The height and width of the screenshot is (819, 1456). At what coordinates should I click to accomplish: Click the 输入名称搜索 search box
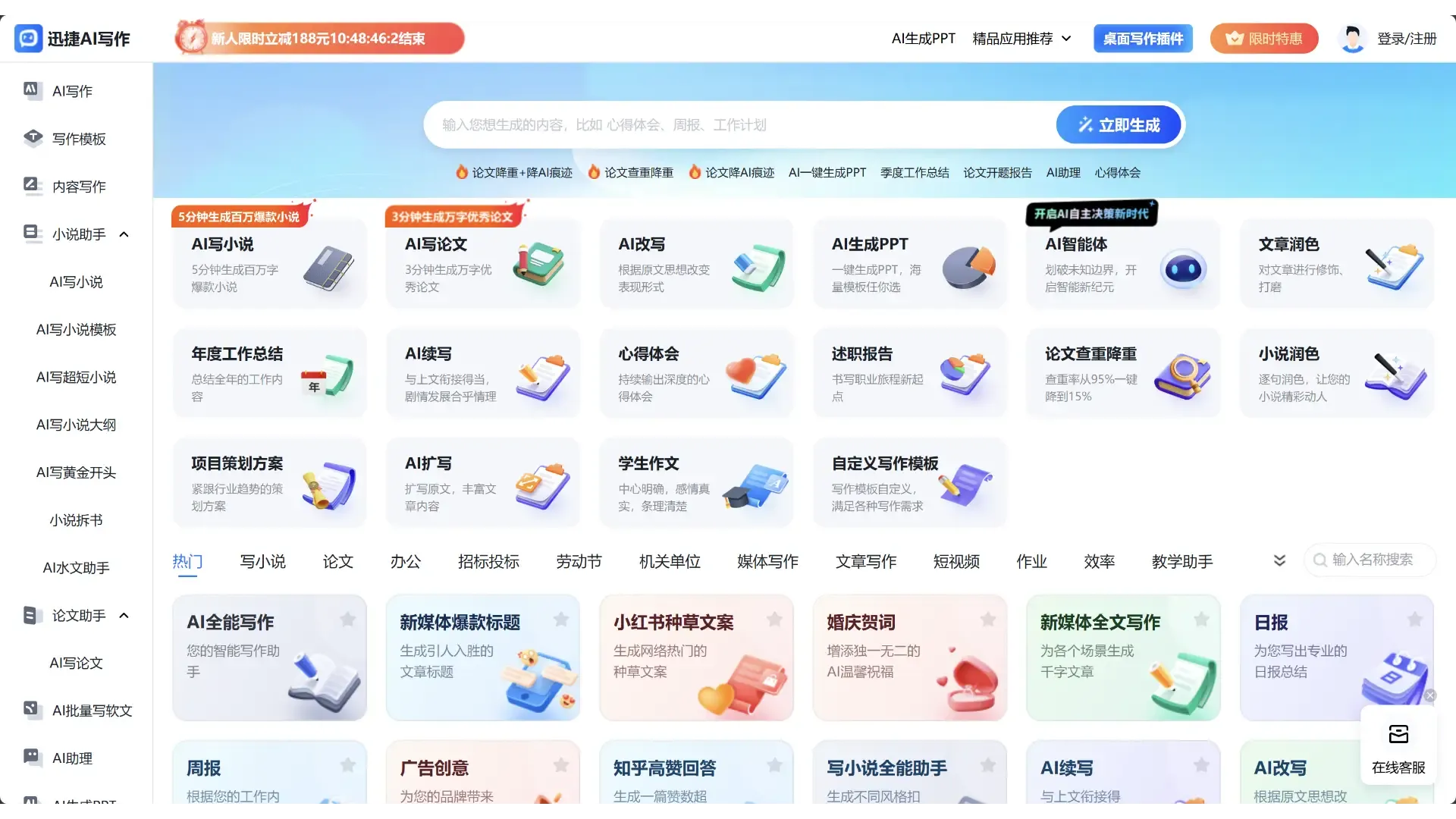(1370, 560)
